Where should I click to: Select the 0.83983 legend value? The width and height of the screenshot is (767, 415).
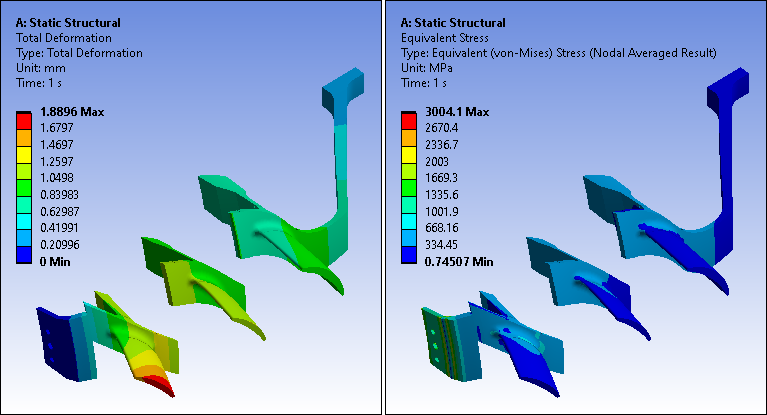point(59,195)
